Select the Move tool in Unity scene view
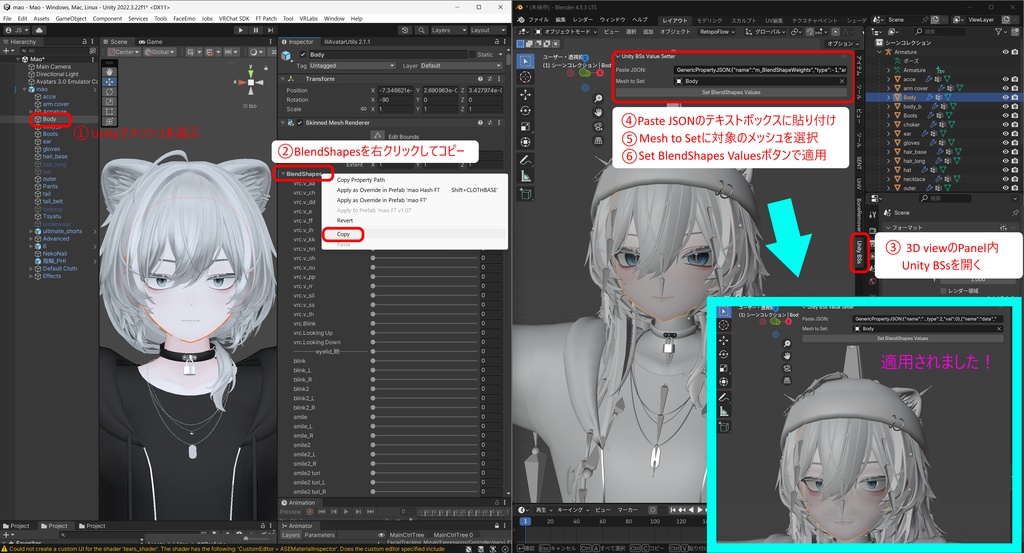Viewport: 1024px width, 553px height. [110, 82]
